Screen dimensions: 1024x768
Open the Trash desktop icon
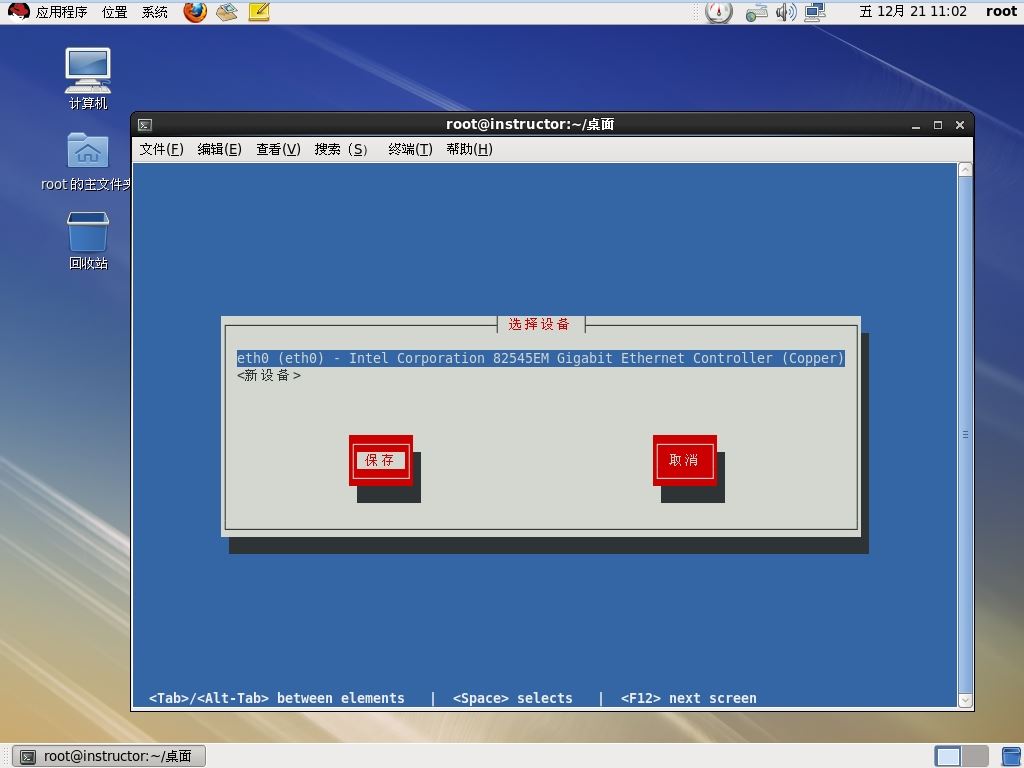88,240
